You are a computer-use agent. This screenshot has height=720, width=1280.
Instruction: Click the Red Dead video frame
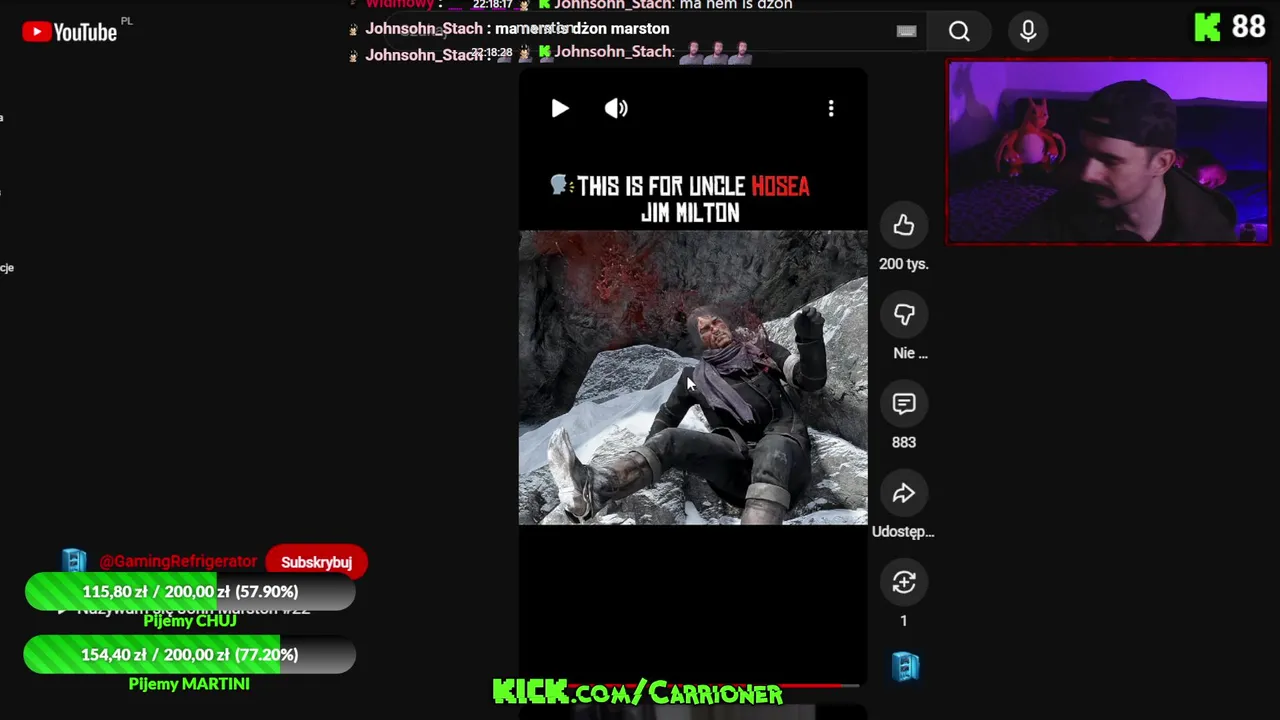tap(693, 378)
